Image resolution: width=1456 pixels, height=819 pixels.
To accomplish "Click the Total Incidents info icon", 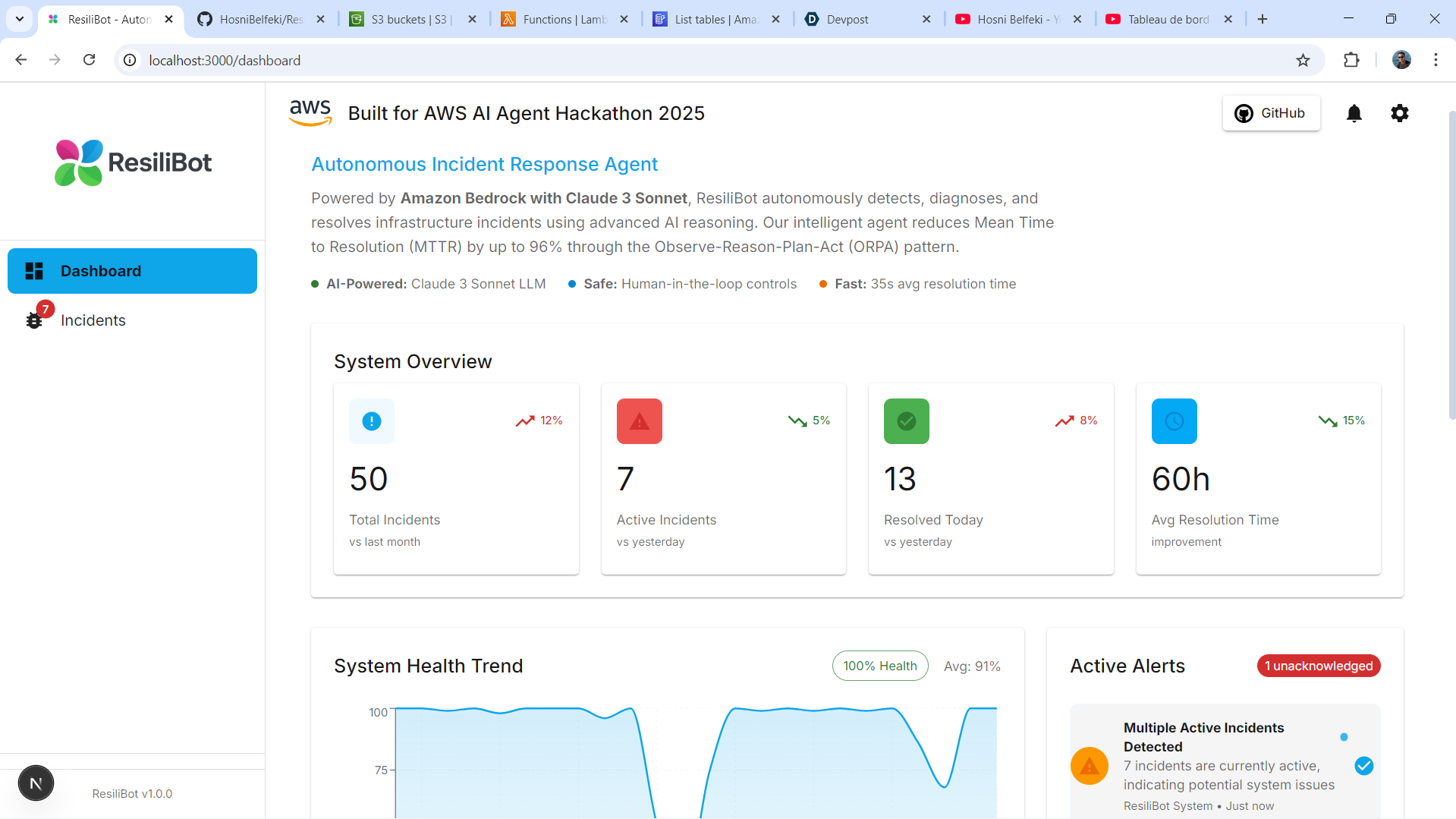I will click(372, 421).
